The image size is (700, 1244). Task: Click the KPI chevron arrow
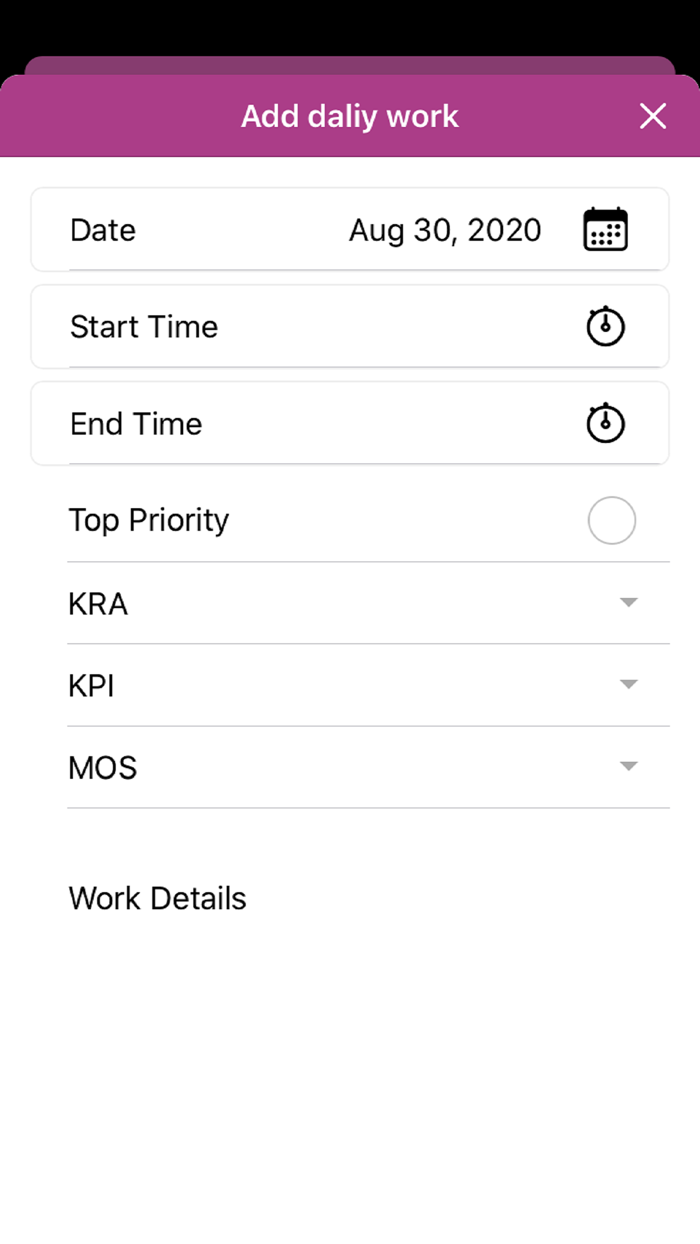[x=628, y=684]
